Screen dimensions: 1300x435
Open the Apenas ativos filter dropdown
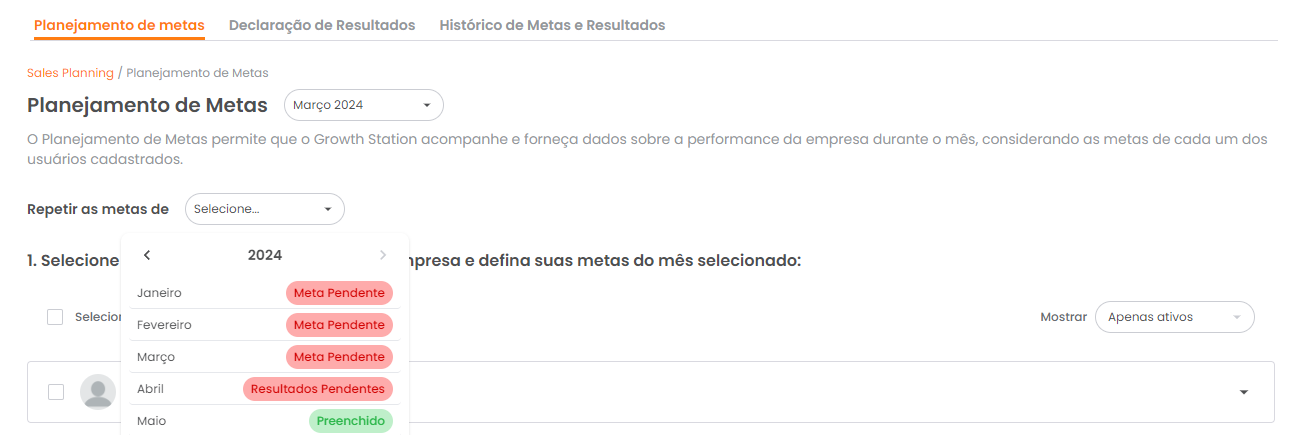pos(1174,317)
